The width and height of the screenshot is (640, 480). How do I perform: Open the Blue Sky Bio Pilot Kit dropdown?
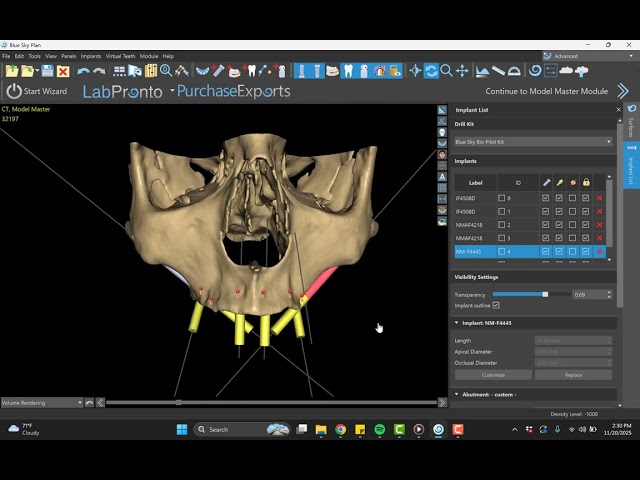pyautogui.click(x=532, y=142)
